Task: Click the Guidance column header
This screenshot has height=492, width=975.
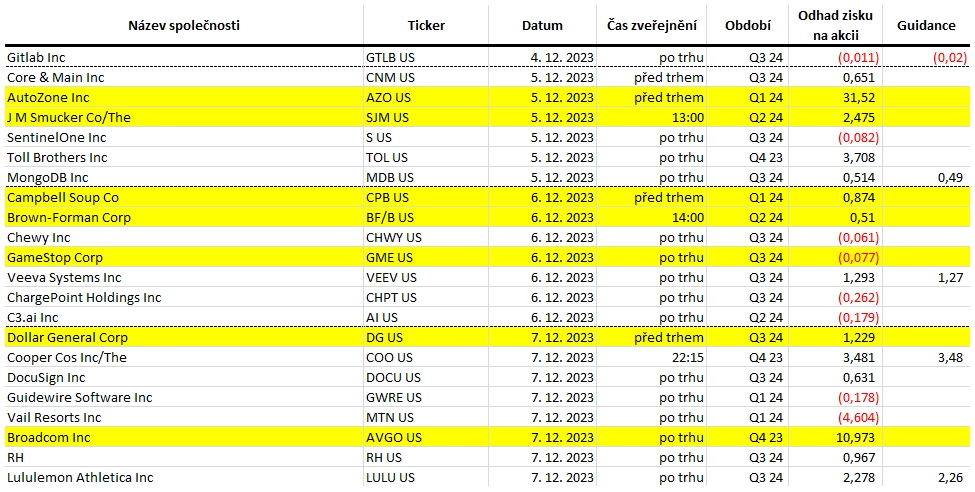Action: click(926, 26)
